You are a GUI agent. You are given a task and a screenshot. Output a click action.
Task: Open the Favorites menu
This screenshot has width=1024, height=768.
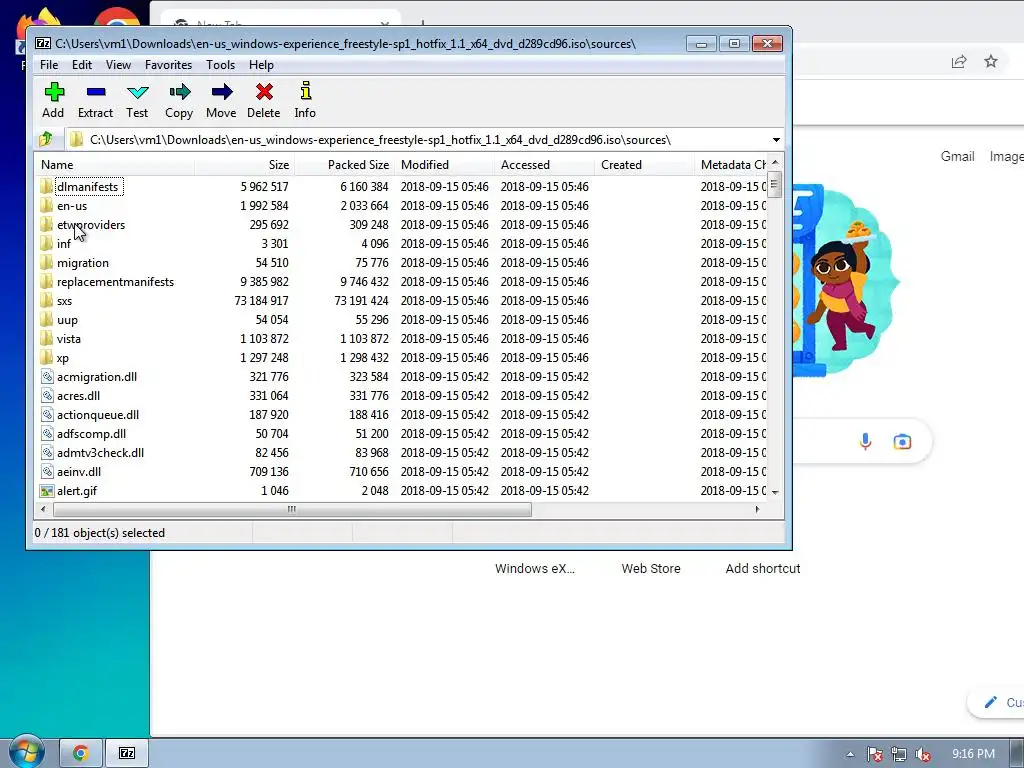168,65
